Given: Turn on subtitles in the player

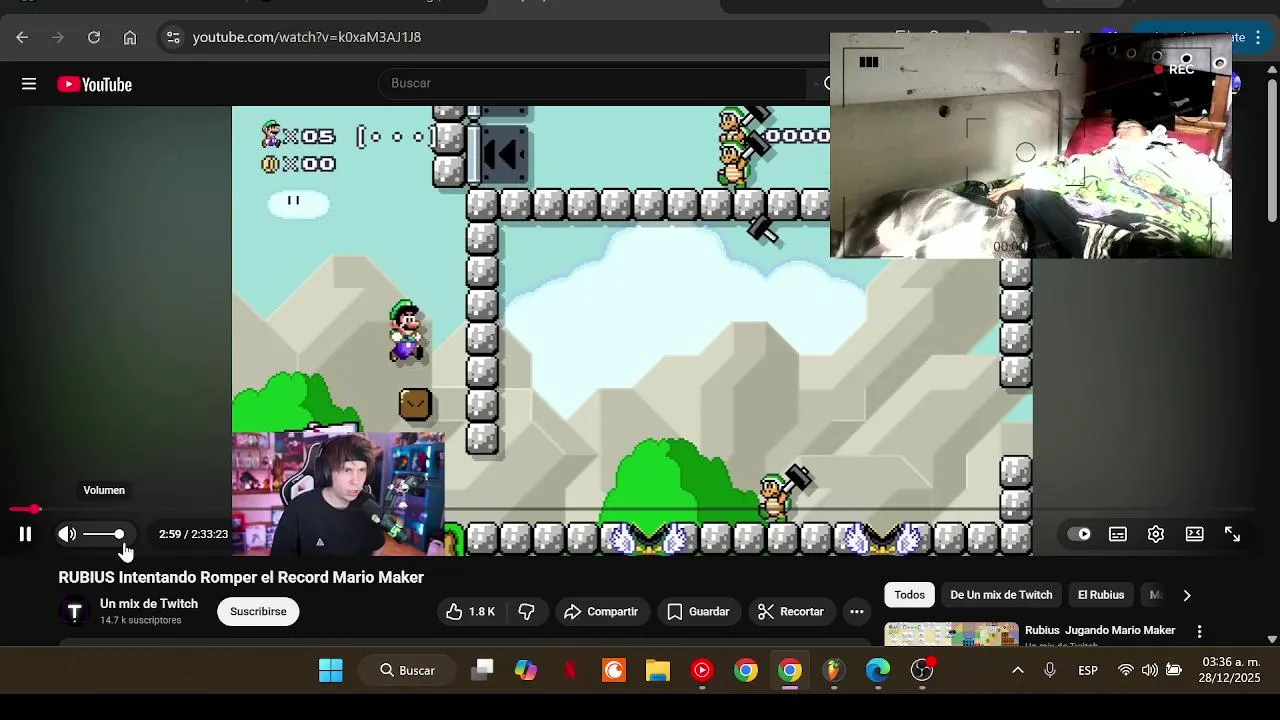Looking at the screenshot, I should tap(1118, 534).
